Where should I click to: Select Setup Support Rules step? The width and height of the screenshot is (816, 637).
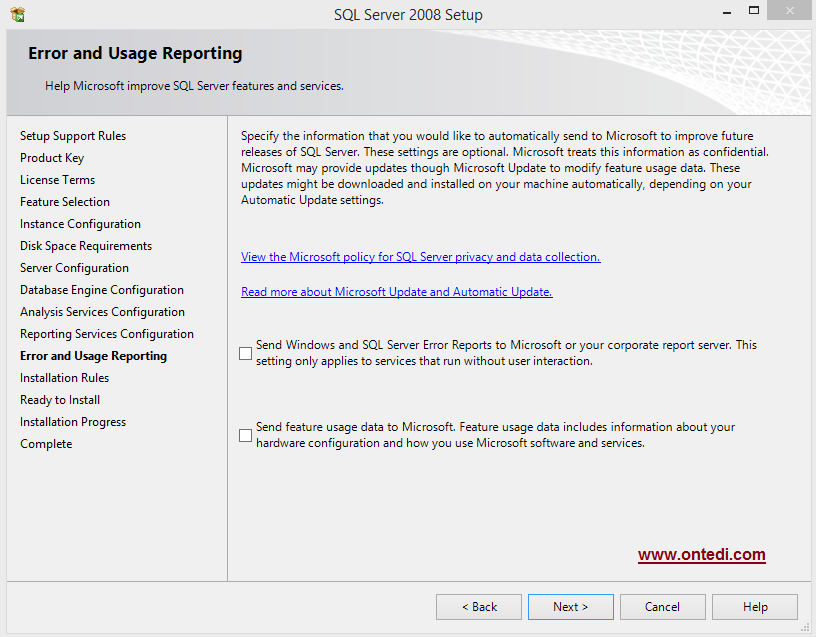tap(73, 136)
